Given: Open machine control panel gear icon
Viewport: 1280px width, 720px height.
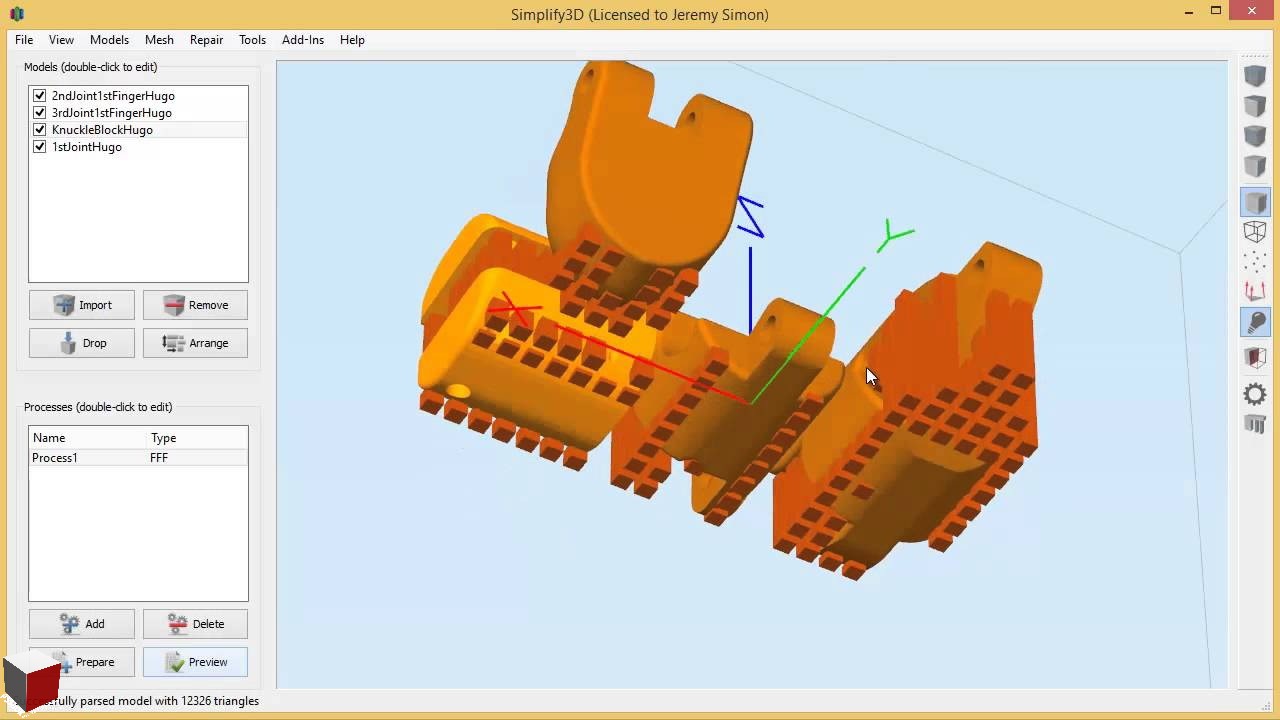Looking at the screenshot, I should (1255, 394).
